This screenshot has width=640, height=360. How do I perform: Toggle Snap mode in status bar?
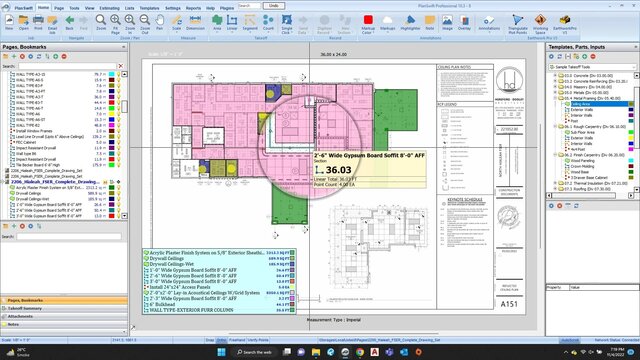pos(210,340)
